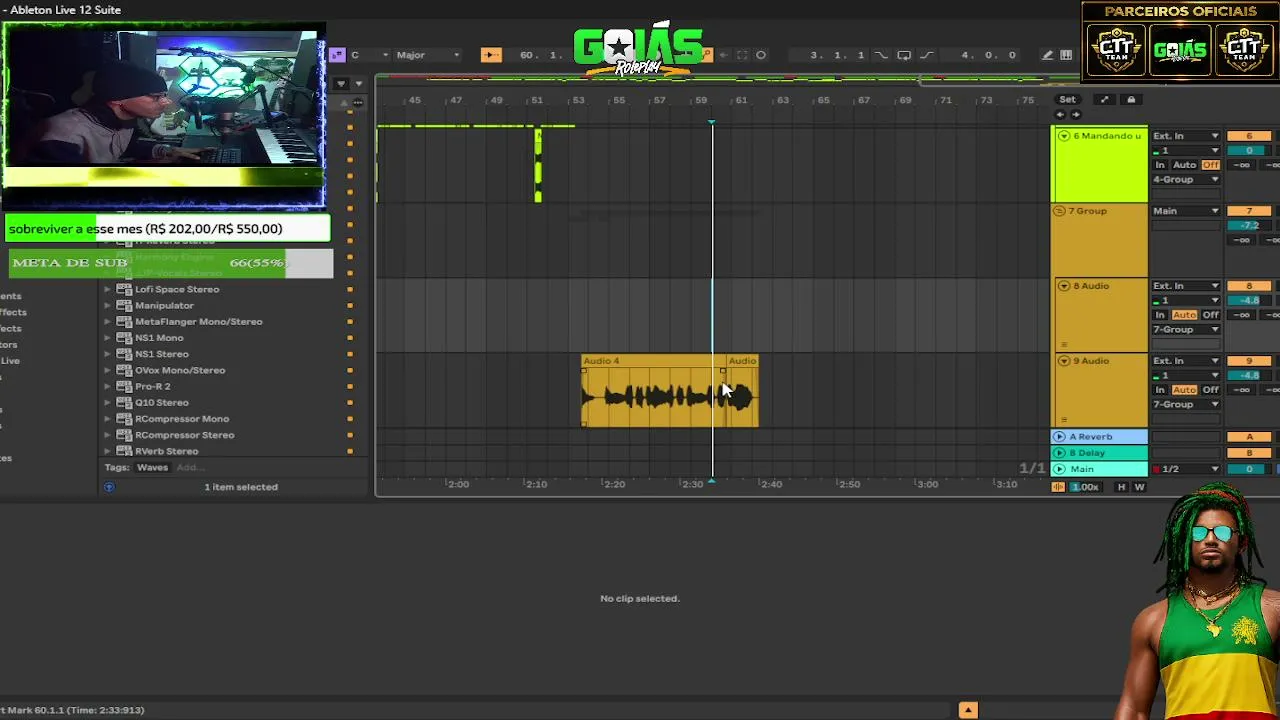Click the Pro-R 2 plugin icon
Viewport: 1280px width, 720px height.
(x=124, y=386)
